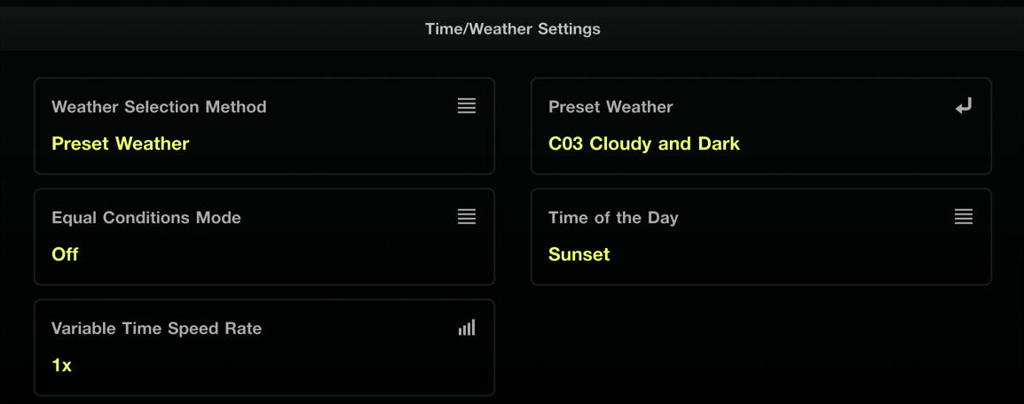Select the Variable Time Speed Rate setting card
The width and height of the screenshot is (1024, 404).
(x=264, y=347)
